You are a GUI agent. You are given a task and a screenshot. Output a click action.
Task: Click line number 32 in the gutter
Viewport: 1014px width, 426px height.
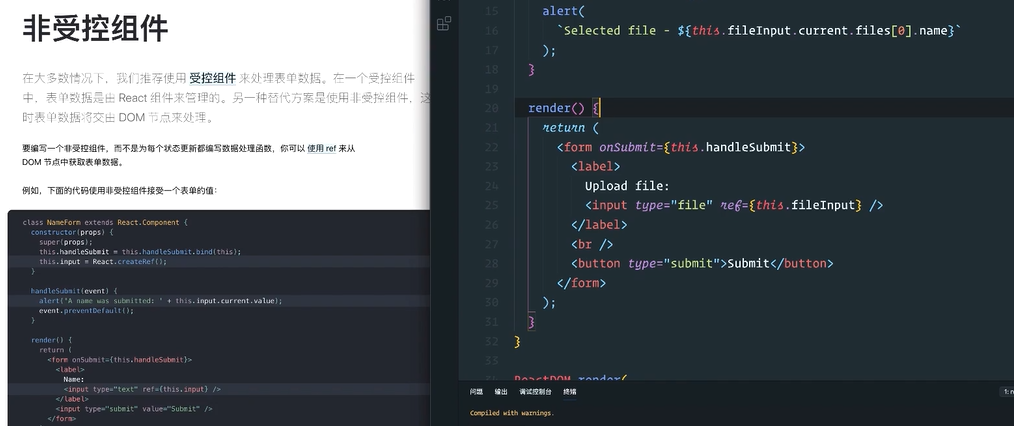(x=491, y=341)
